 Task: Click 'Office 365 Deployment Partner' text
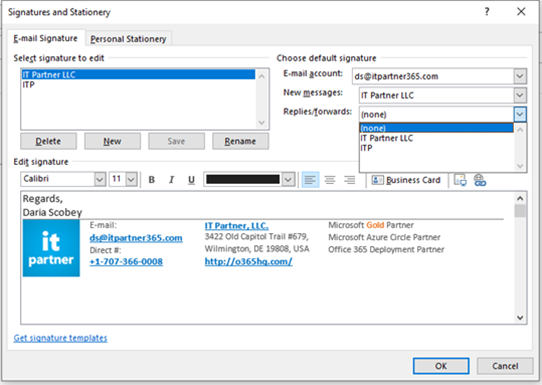click(386, 250)
